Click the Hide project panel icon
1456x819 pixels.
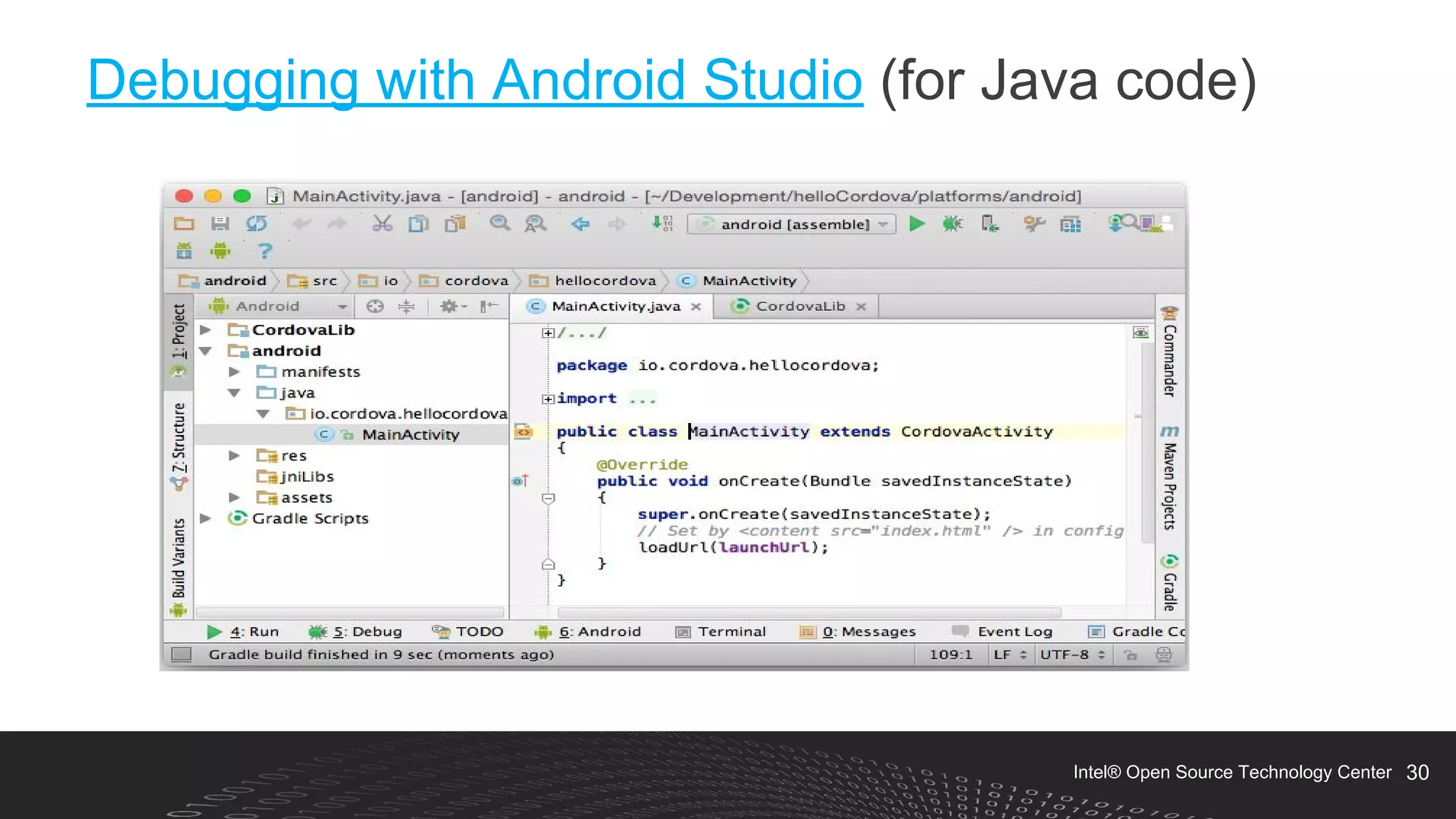pyautogui.click(x=489, y=306)
